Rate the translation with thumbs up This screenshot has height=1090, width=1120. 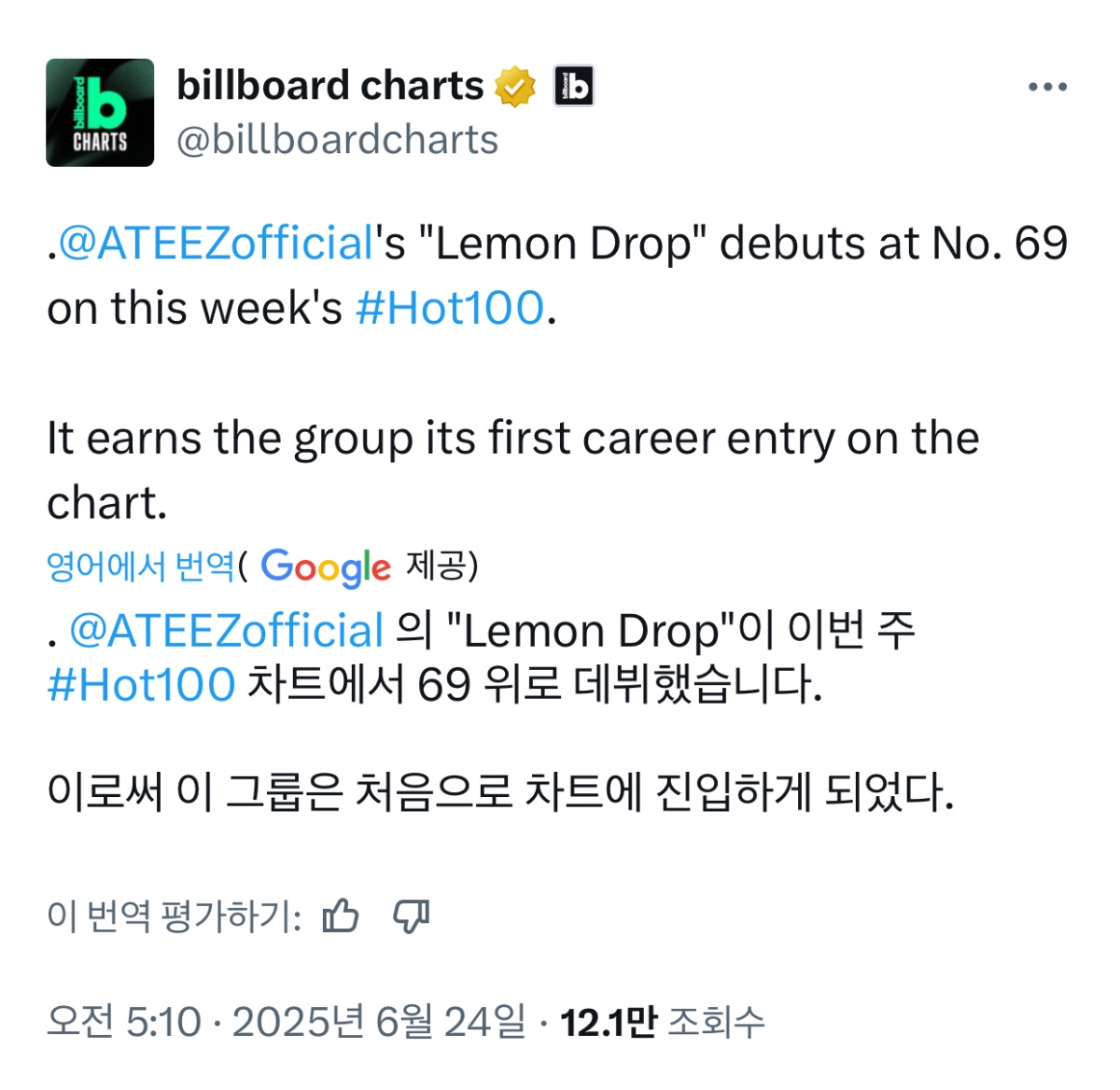click(x=340, y=916)
